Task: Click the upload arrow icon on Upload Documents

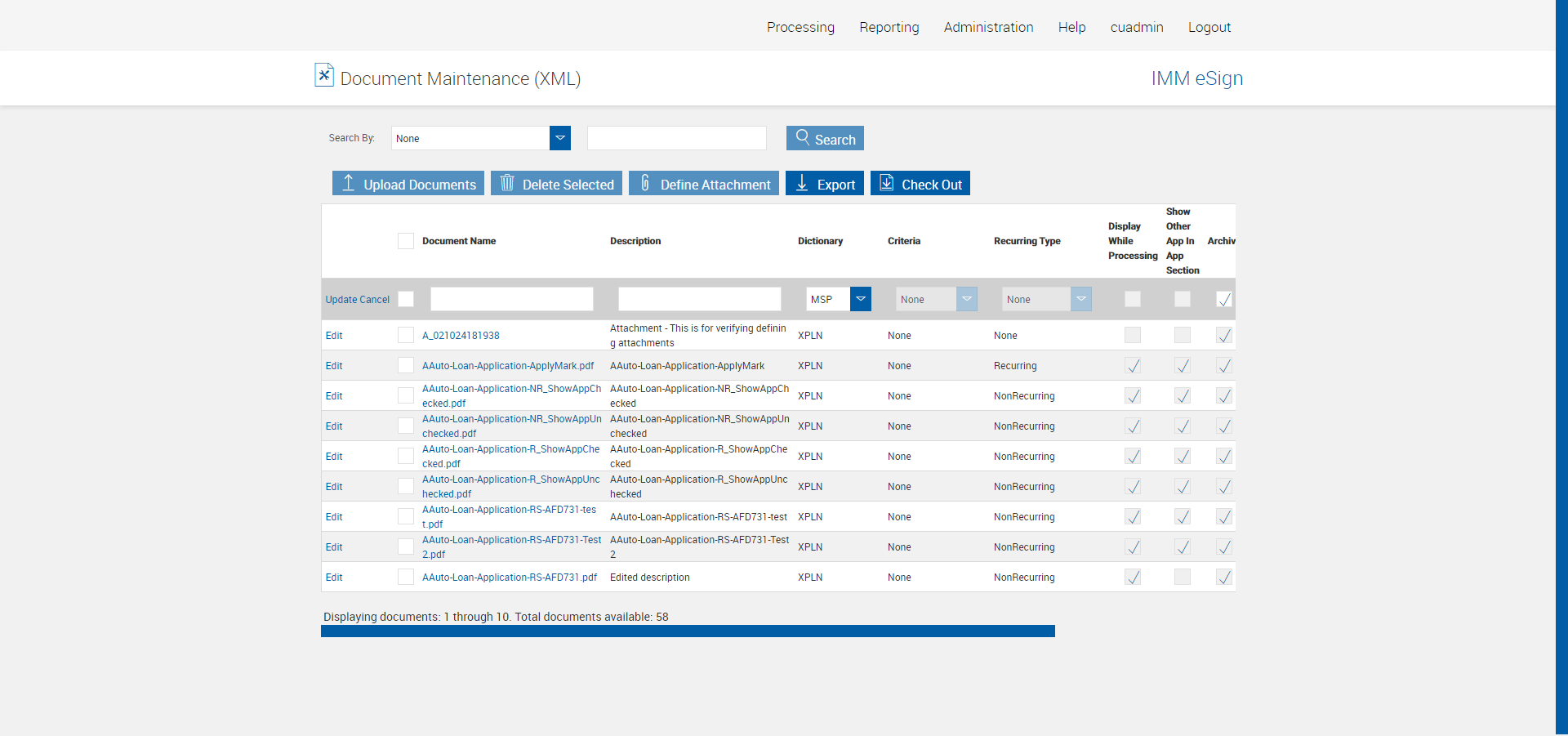Action: [348, 183]
